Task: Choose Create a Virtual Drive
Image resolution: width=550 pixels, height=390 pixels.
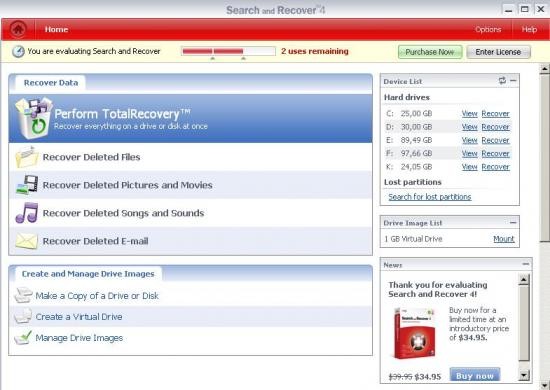Action: 79,317
